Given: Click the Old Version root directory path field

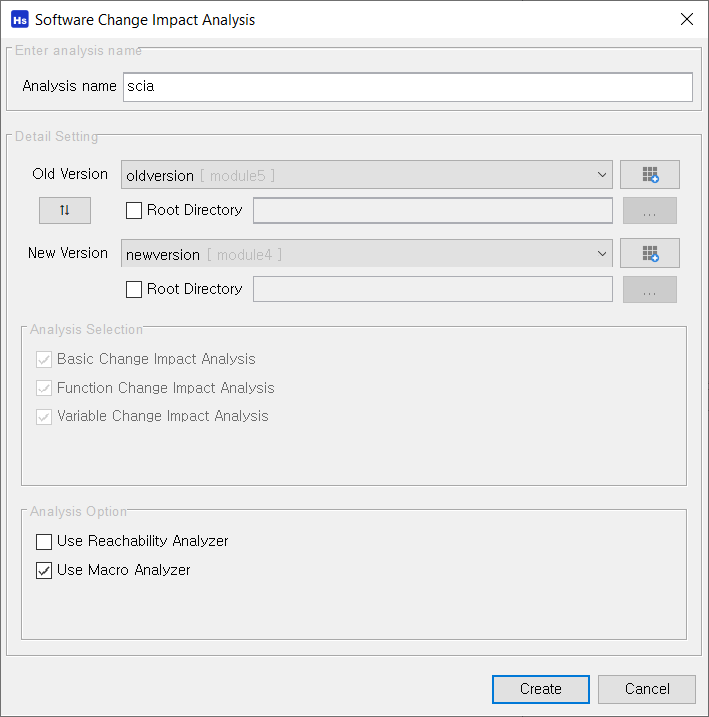Looking at the screenshot, I should click(433, 211).
